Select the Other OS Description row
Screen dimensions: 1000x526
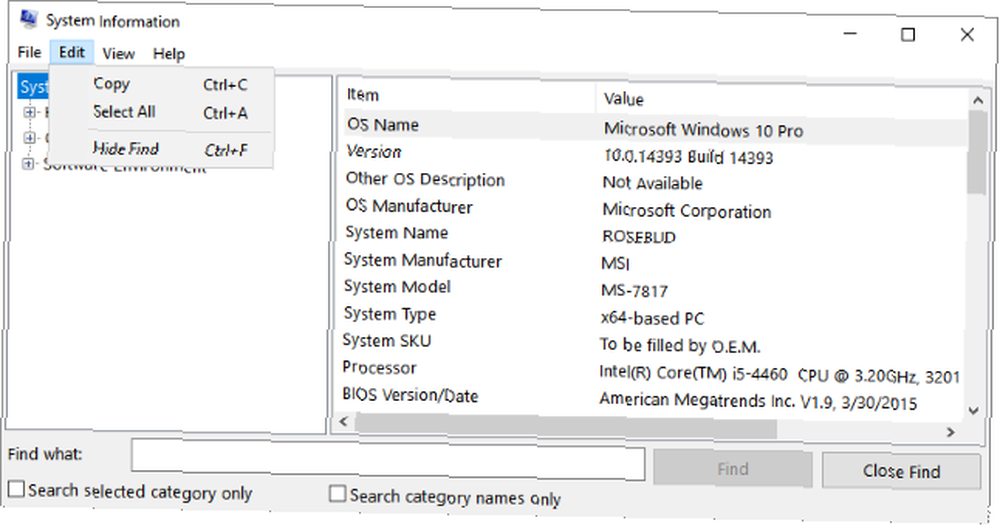click(655, 181)
